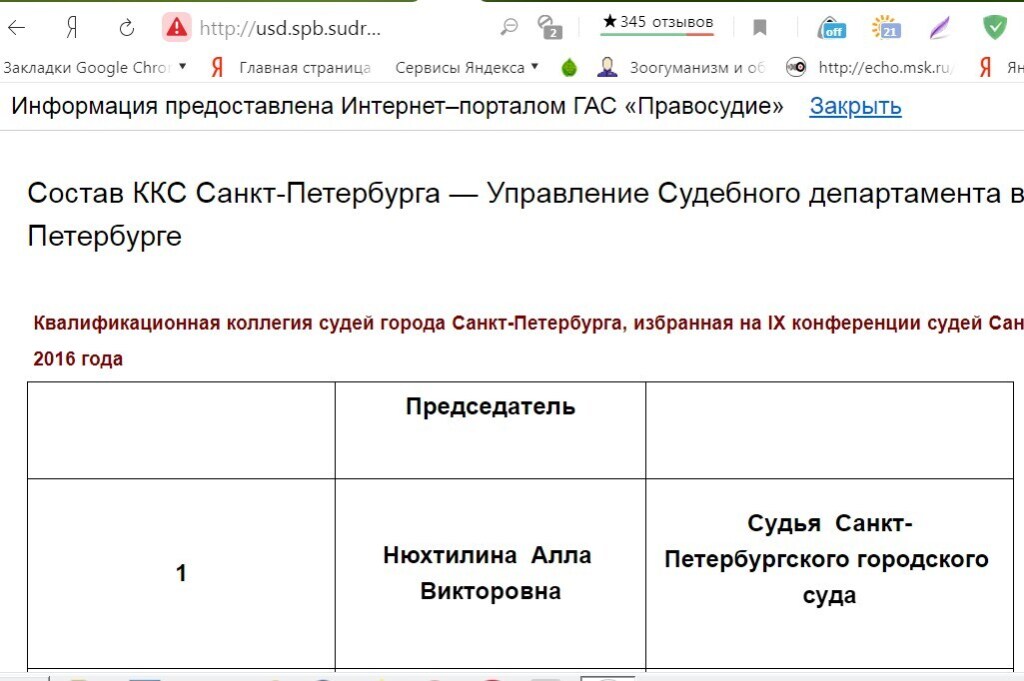
Task: Open the green leaf bookmark icon
Action: click(x=569, y=68)
